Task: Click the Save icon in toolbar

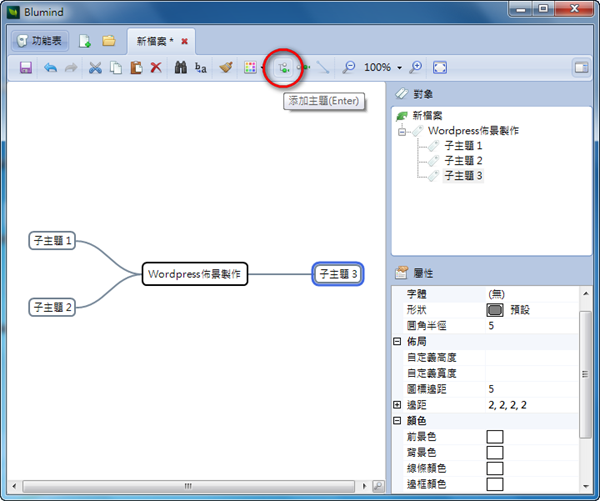Action: coord(26,67)
